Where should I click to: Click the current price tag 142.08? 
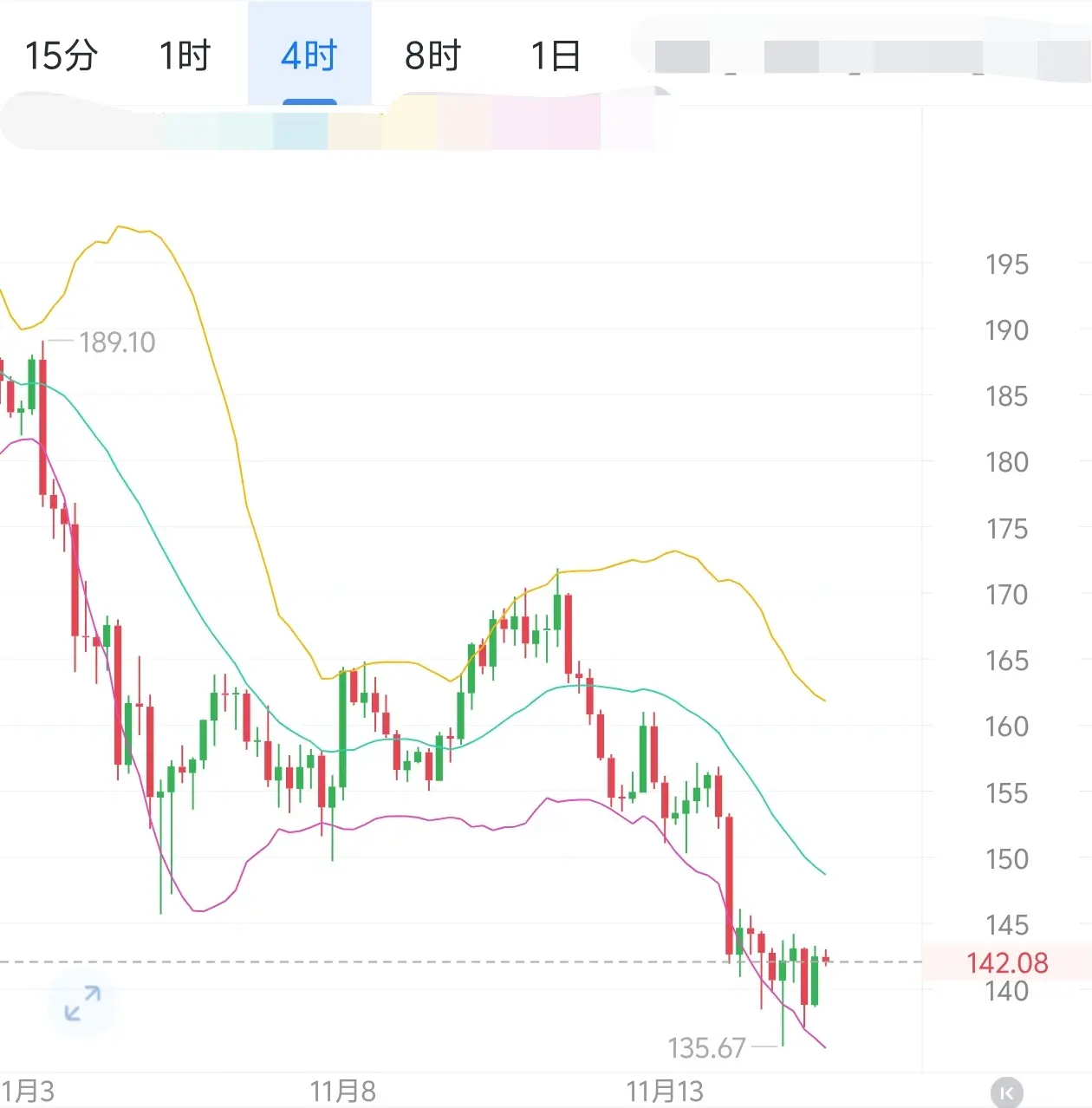[1007, 962]
